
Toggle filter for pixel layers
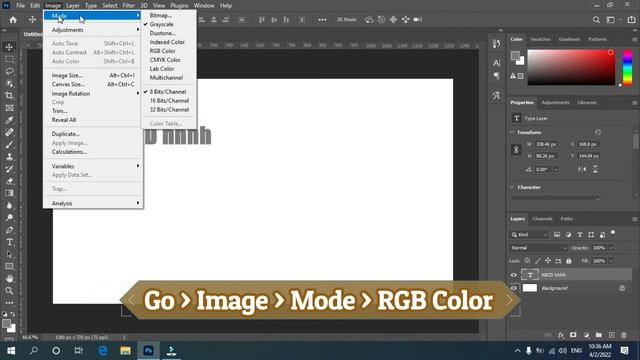557,235
